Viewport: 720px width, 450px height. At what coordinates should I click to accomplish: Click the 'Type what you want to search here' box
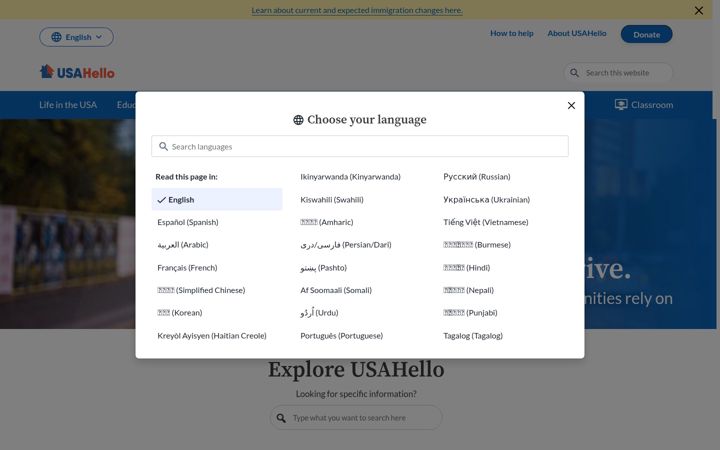(x=356, y=417)
